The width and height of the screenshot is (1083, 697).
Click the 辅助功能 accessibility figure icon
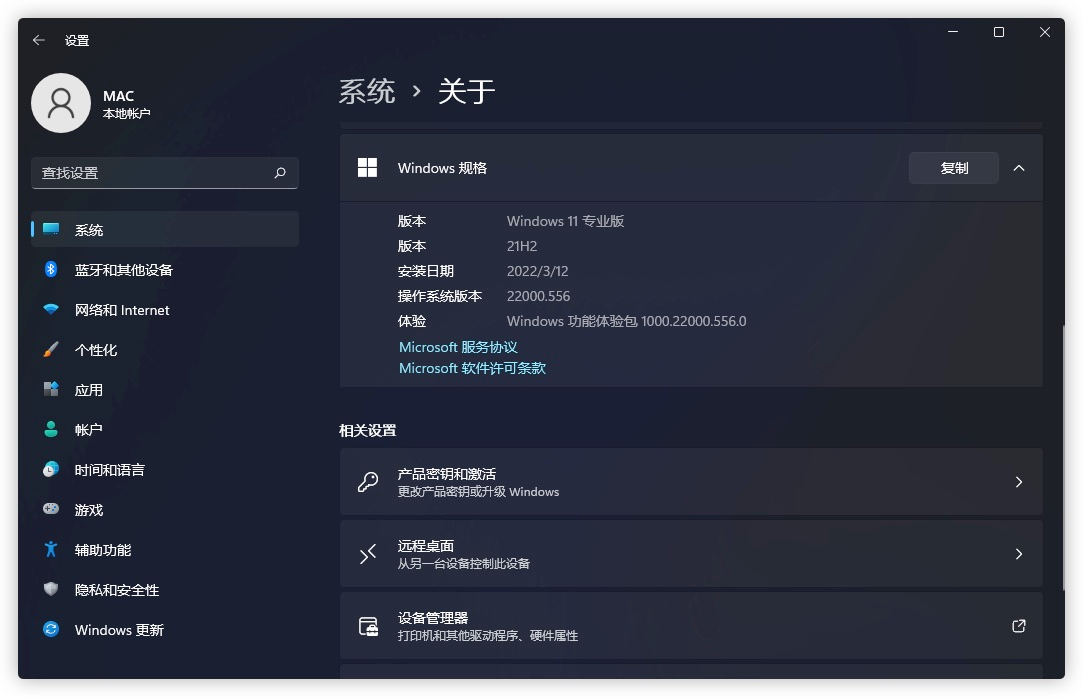point(51,549)
